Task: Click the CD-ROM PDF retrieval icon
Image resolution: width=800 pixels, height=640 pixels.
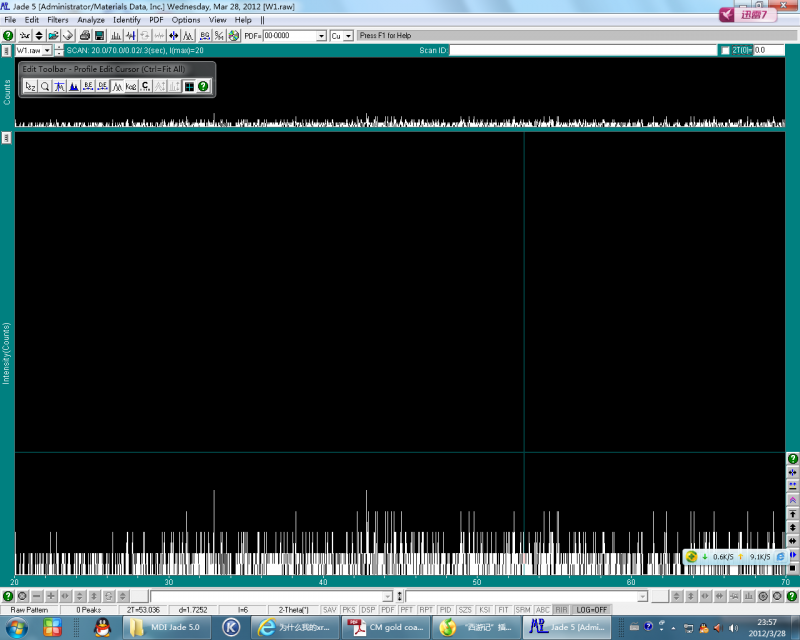Action: 234,36
